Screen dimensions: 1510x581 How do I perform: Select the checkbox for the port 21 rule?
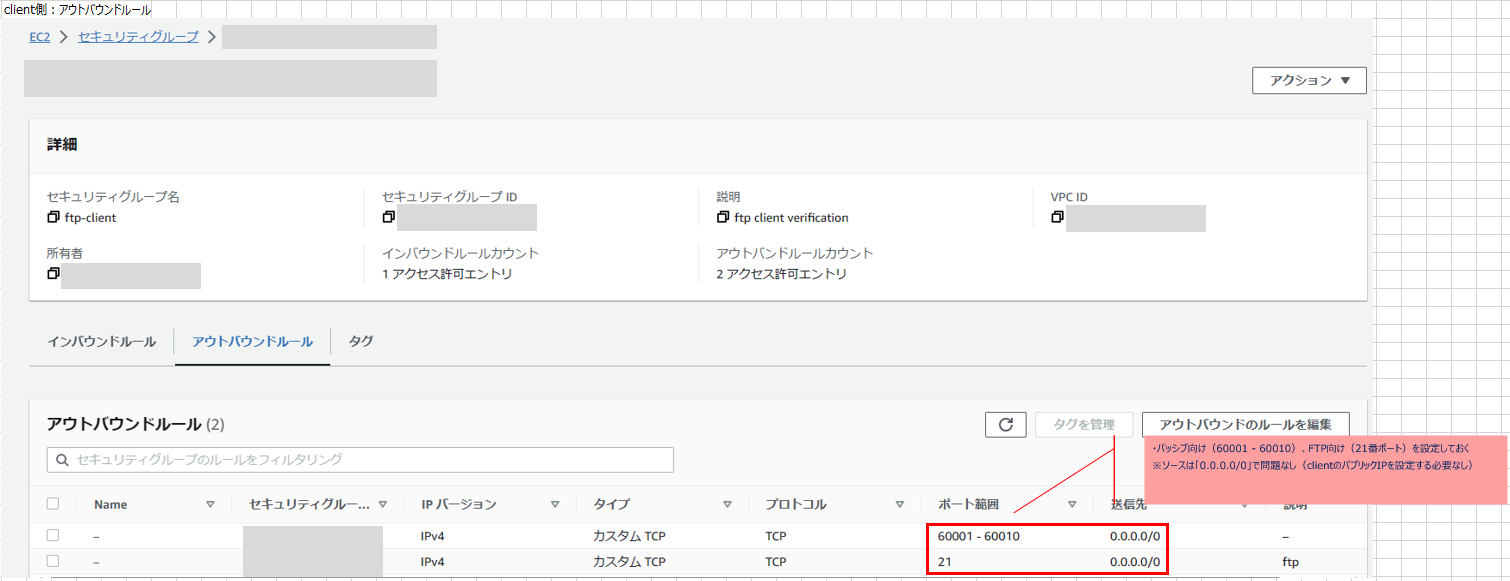[53, 562]
